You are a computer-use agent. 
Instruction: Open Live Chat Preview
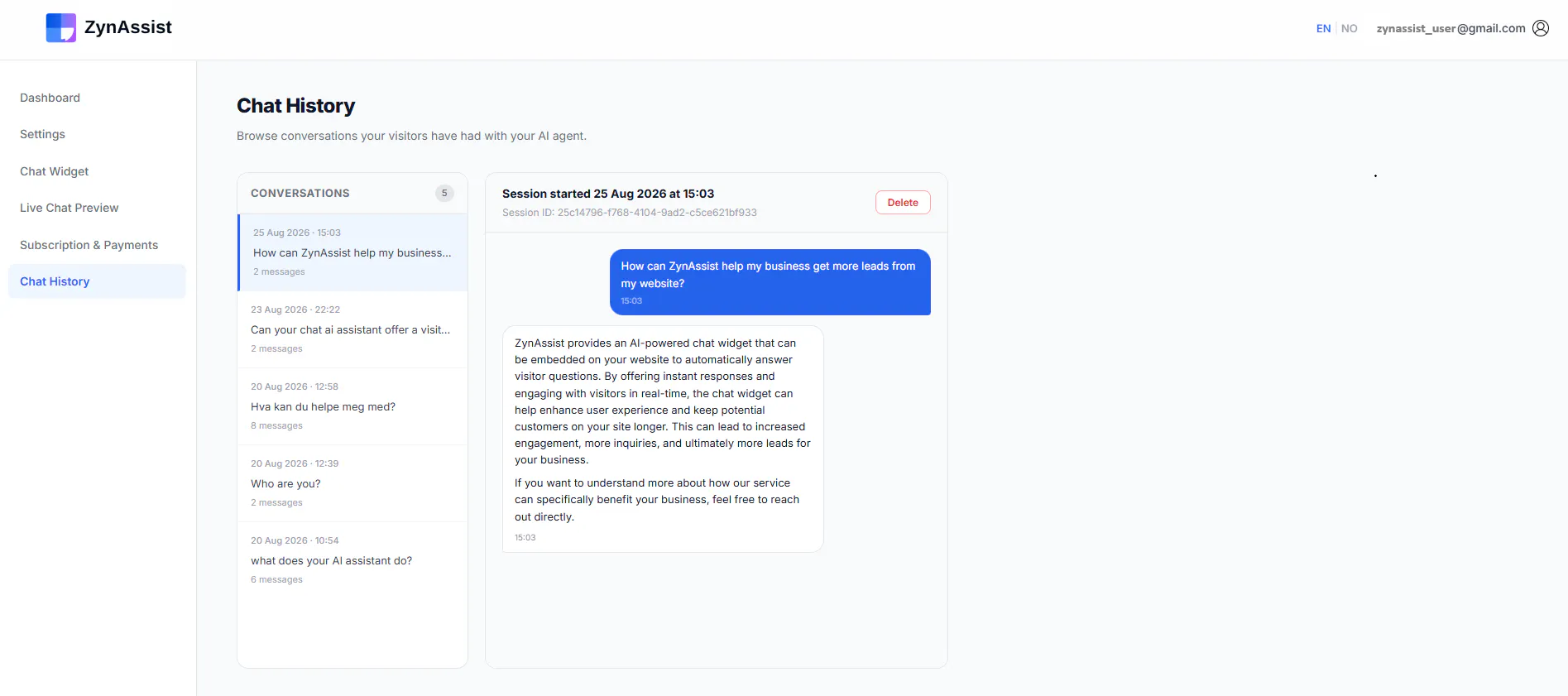69,208
